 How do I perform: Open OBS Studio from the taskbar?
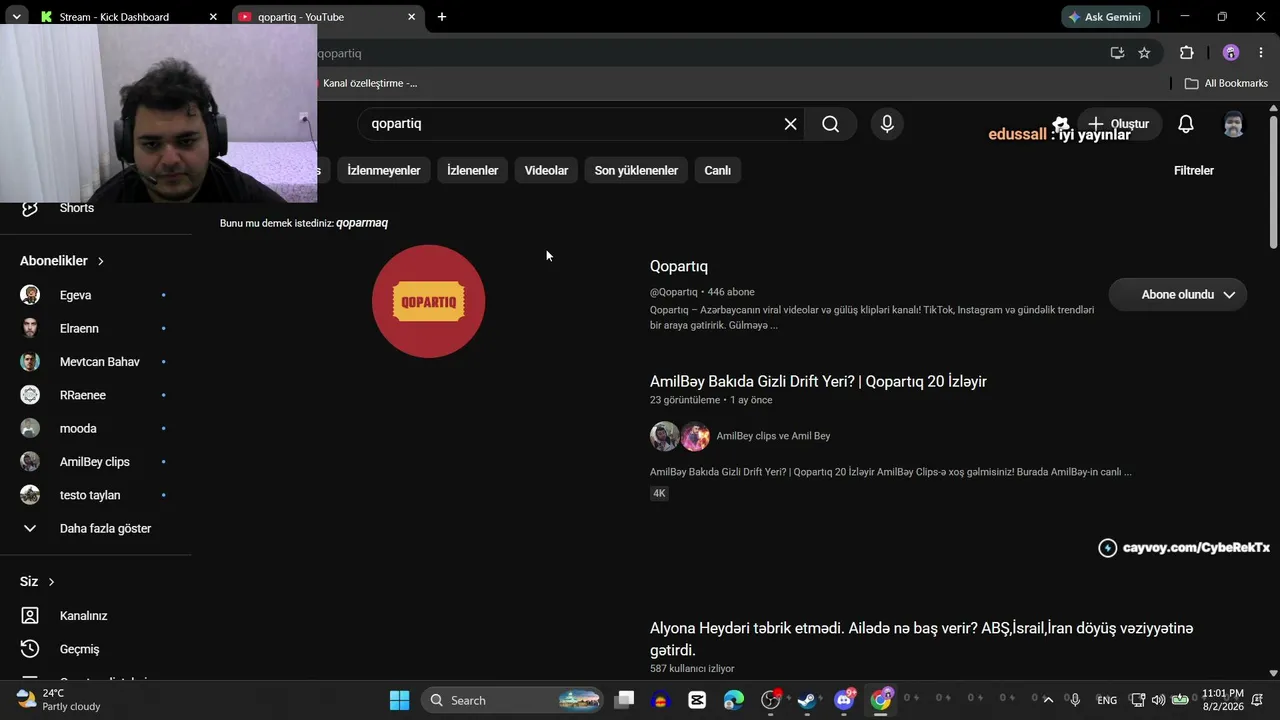click(771, 700)
